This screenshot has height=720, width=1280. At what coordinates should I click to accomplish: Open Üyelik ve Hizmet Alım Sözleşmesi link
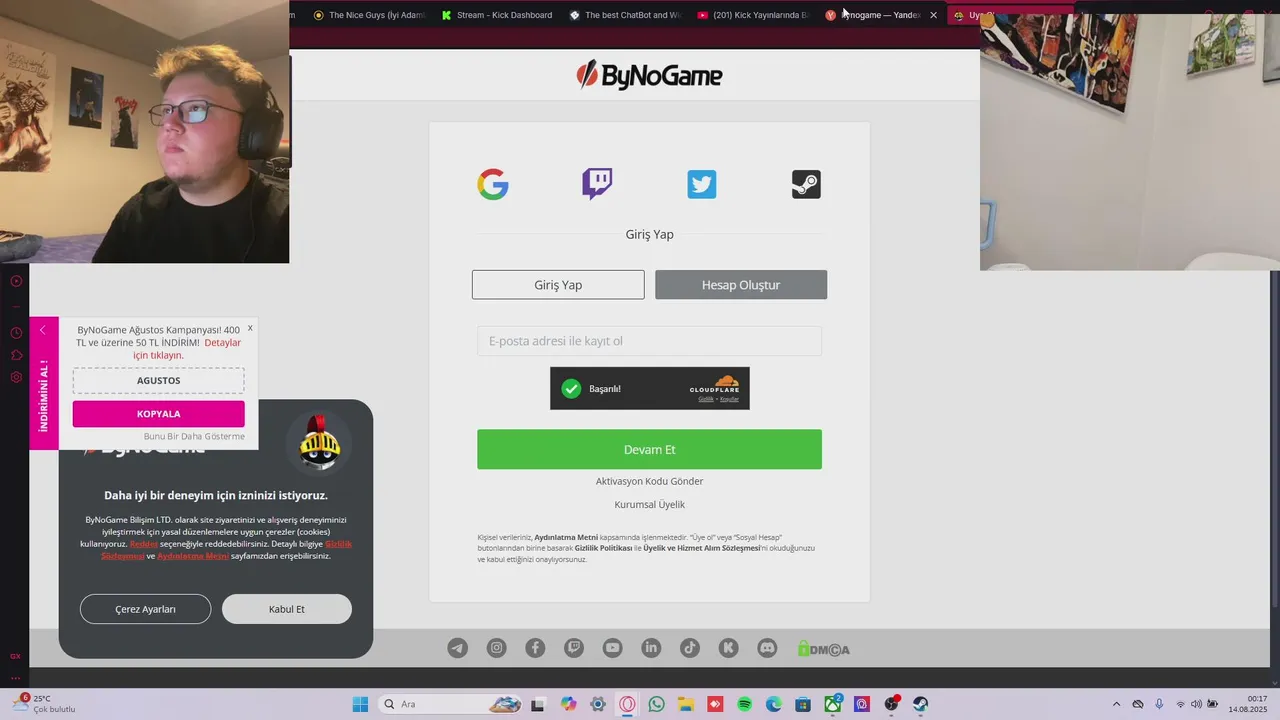tap(702, 548)
